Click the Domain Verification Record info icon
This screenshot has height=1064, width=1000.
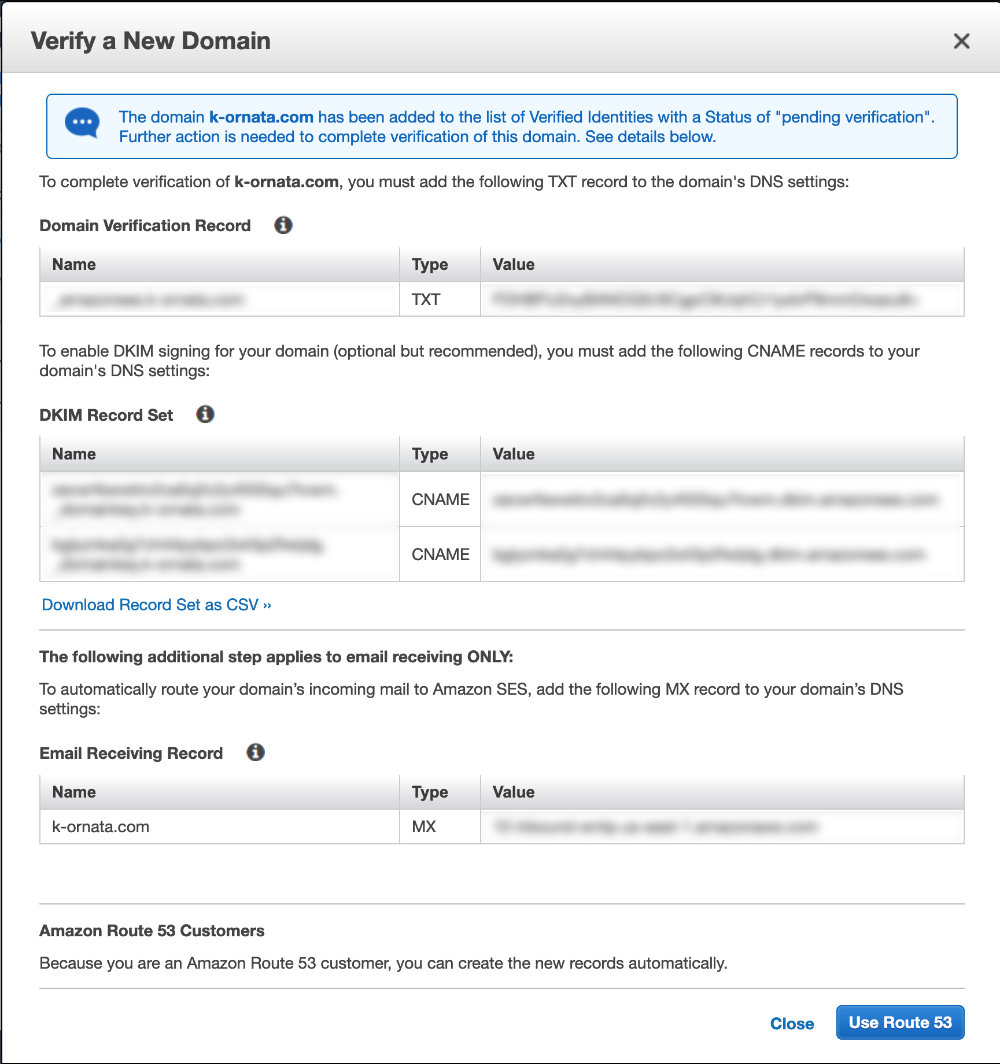click(283, 225)
